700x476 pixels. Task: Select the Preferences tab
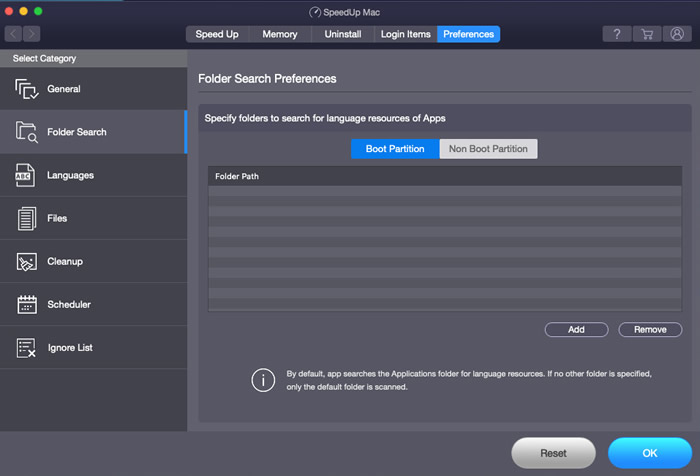pyautogui.click(x=468, y=34)
